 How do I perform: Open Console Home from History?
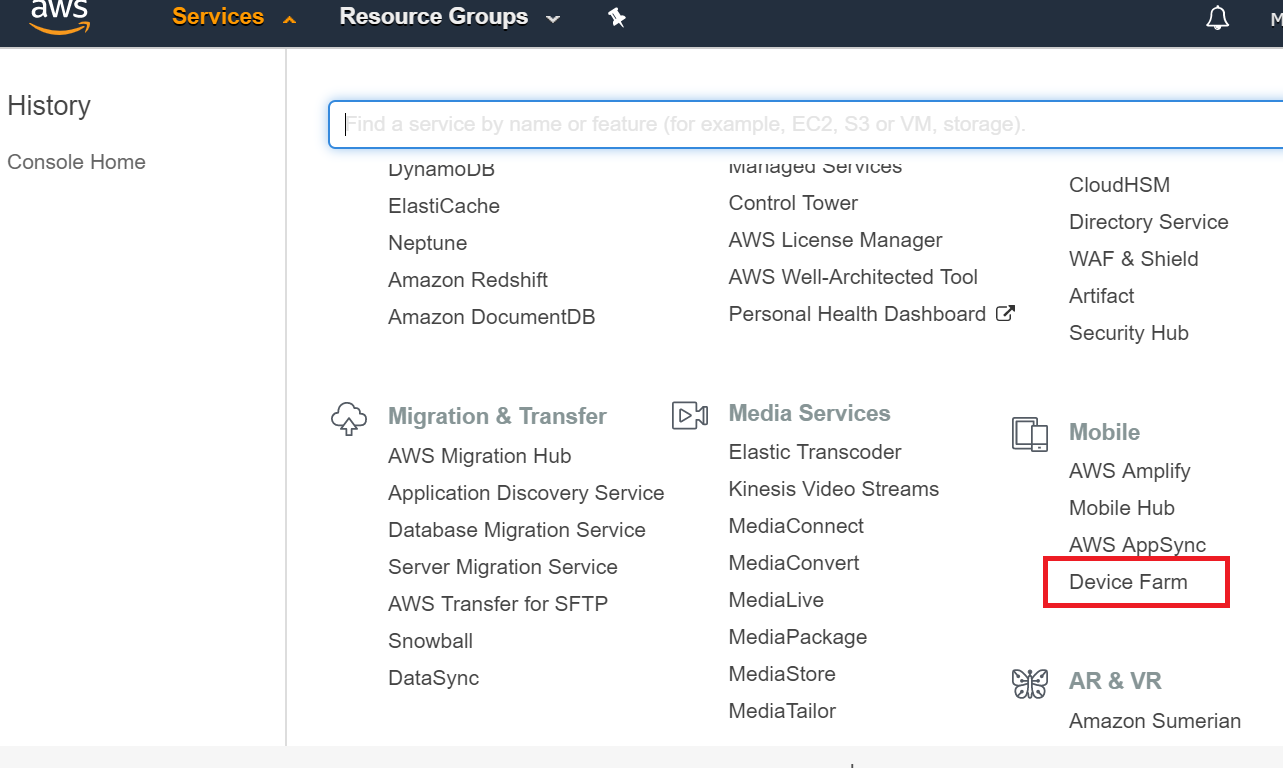pyautogui.click(x=76, y=162)
